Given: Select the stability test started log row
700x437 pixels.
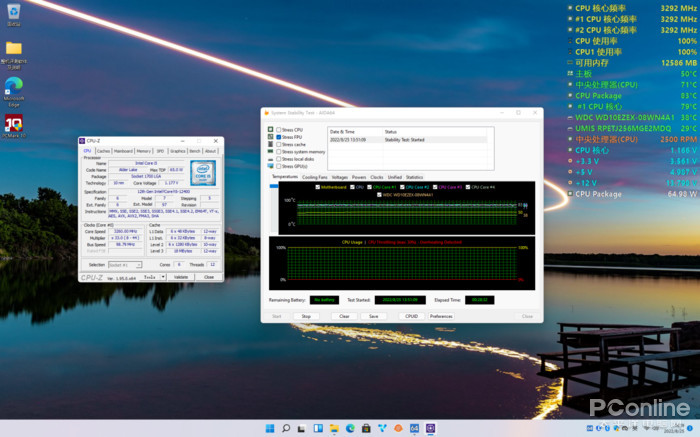Looking at the screenshot, I should point(400,140).
